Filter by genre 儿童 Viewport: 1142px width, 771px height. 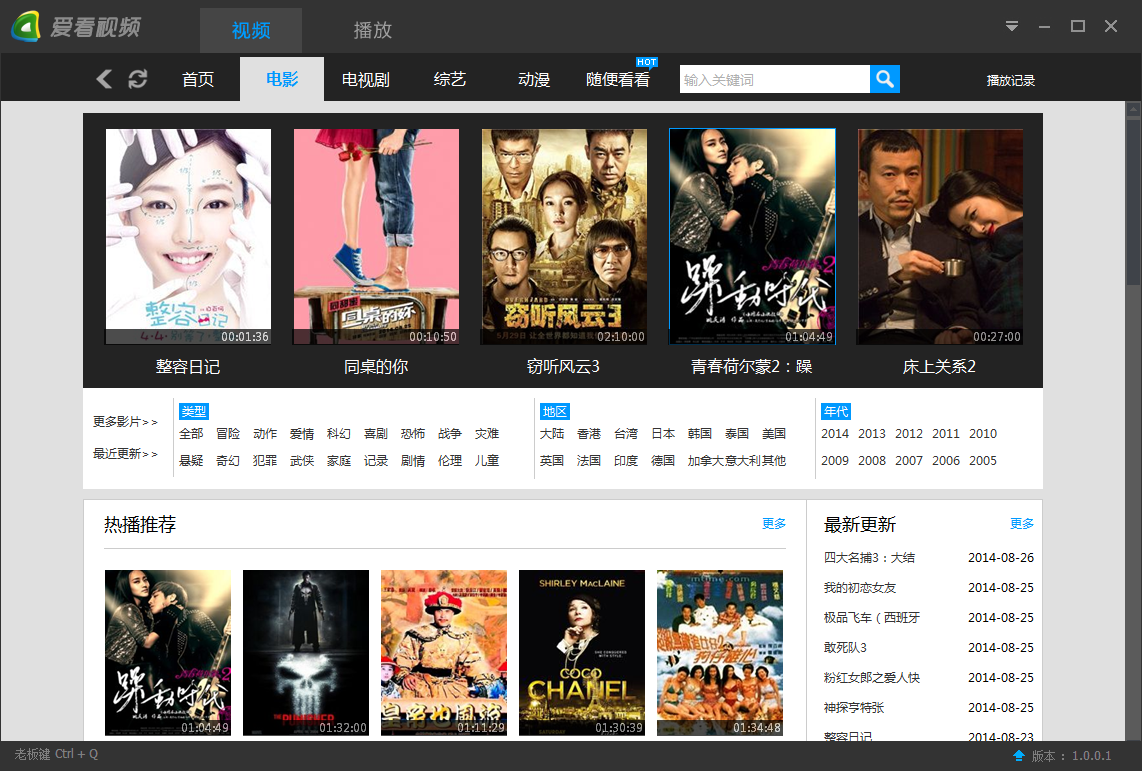487,460
